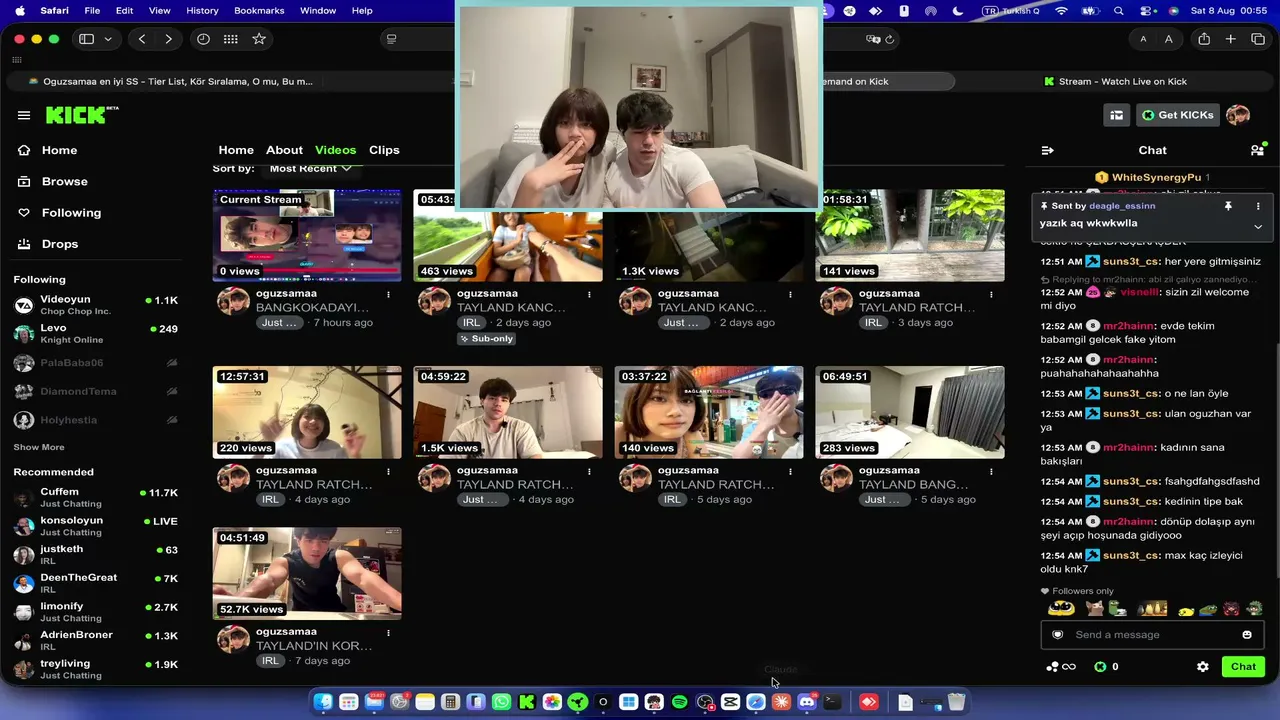The image size is (1280, 720).
Task: Open DeenTheGreat recommended channel
Action: click(95, 583)
